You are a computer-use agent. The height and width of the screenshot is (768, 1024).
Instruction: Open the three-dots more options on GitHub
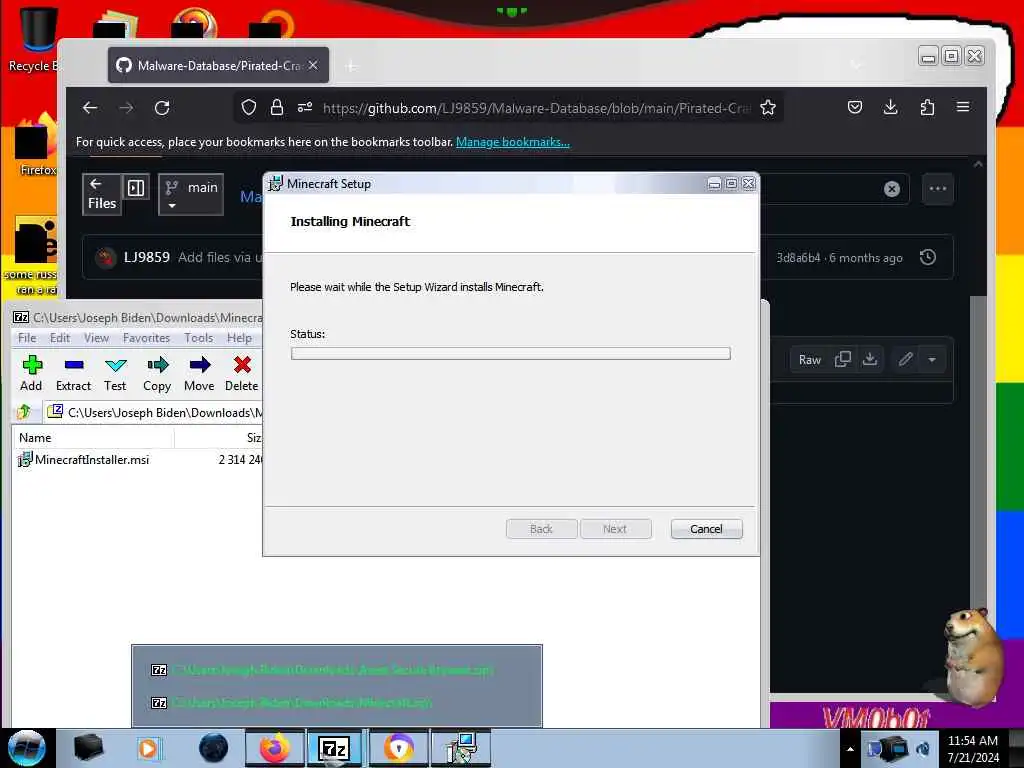(938, 189)
